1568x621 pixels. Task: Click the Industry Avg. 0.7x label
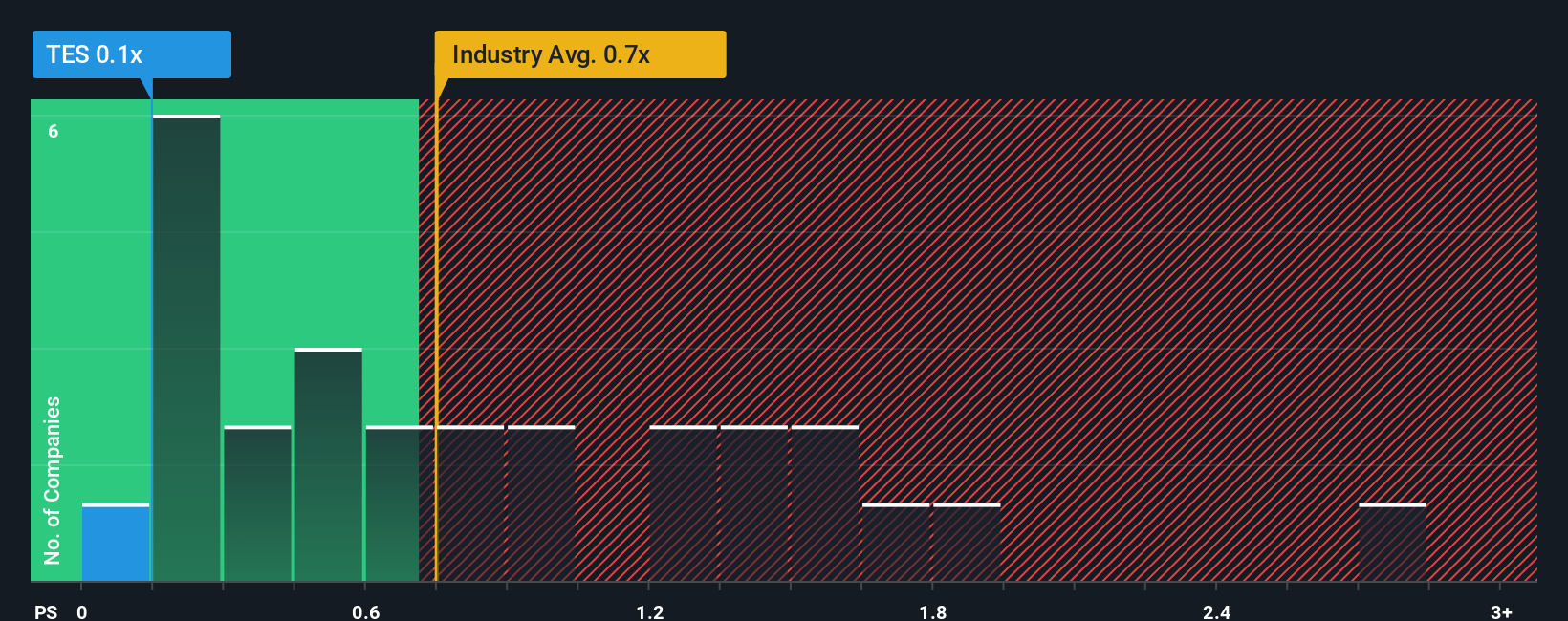(580, 54)
